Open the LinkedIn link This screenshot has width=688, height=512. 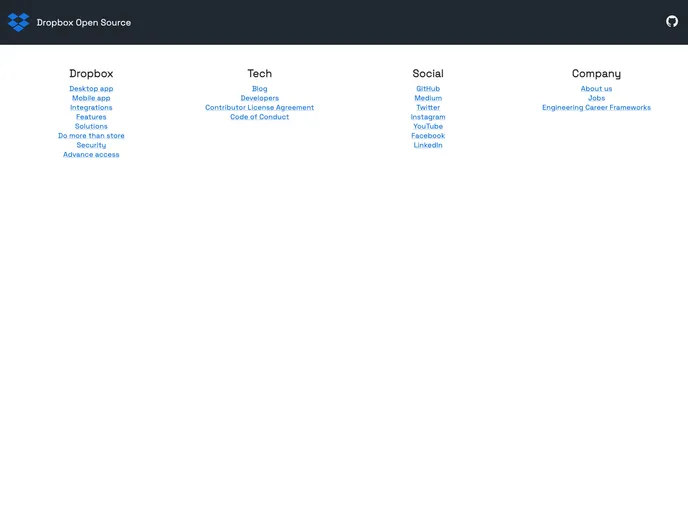(428, 145)
